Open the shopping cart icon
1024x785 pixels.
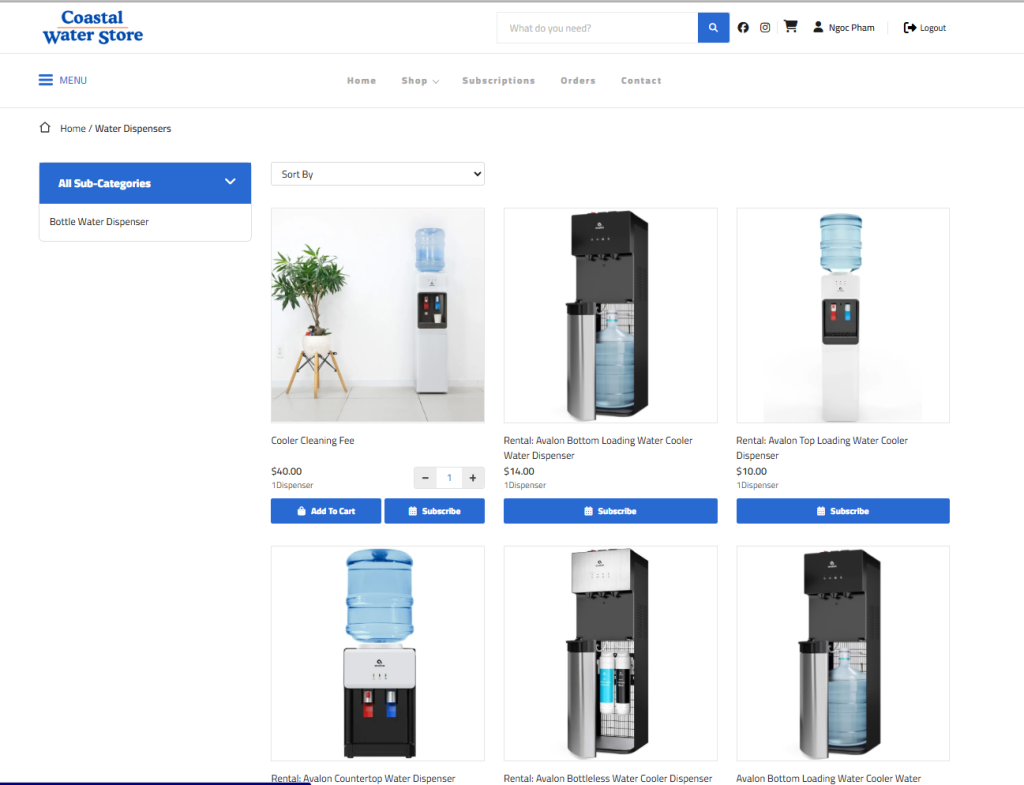pos(790,27)
